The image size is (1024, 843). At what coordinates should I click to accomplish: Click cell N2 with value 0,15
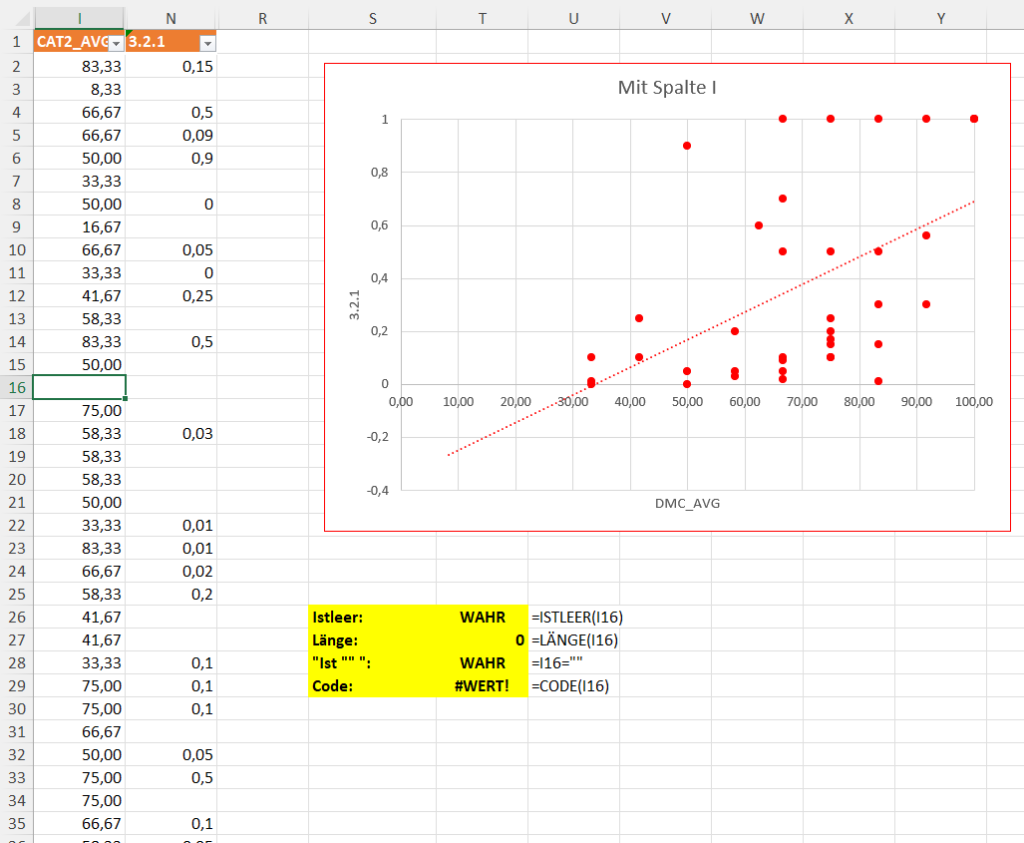171,66
